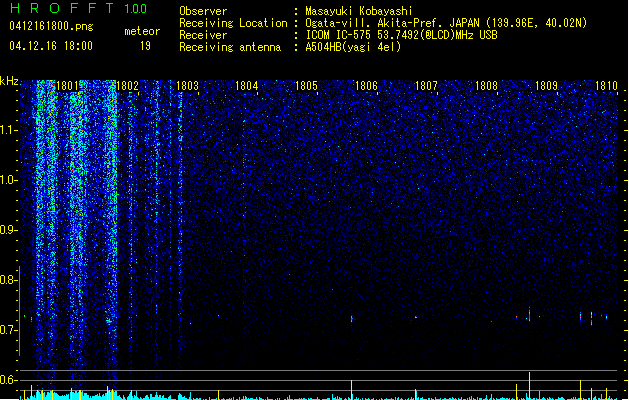This screenshot has width=629, height=400.
Task: Click the 1804 time marker
Action: [247, 86]
